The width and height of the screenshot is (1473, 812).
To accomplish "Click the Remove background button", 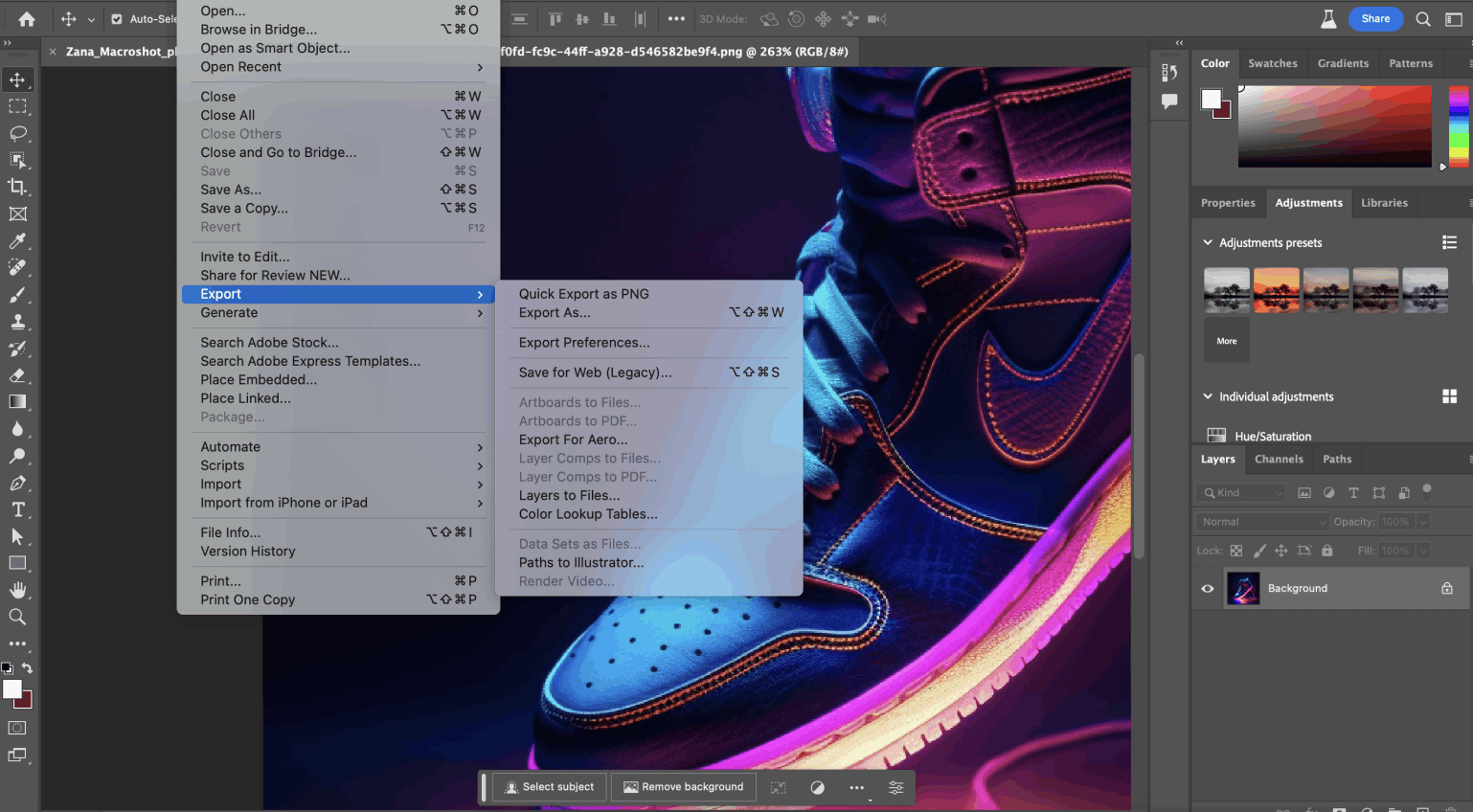I will pos(684,787).
